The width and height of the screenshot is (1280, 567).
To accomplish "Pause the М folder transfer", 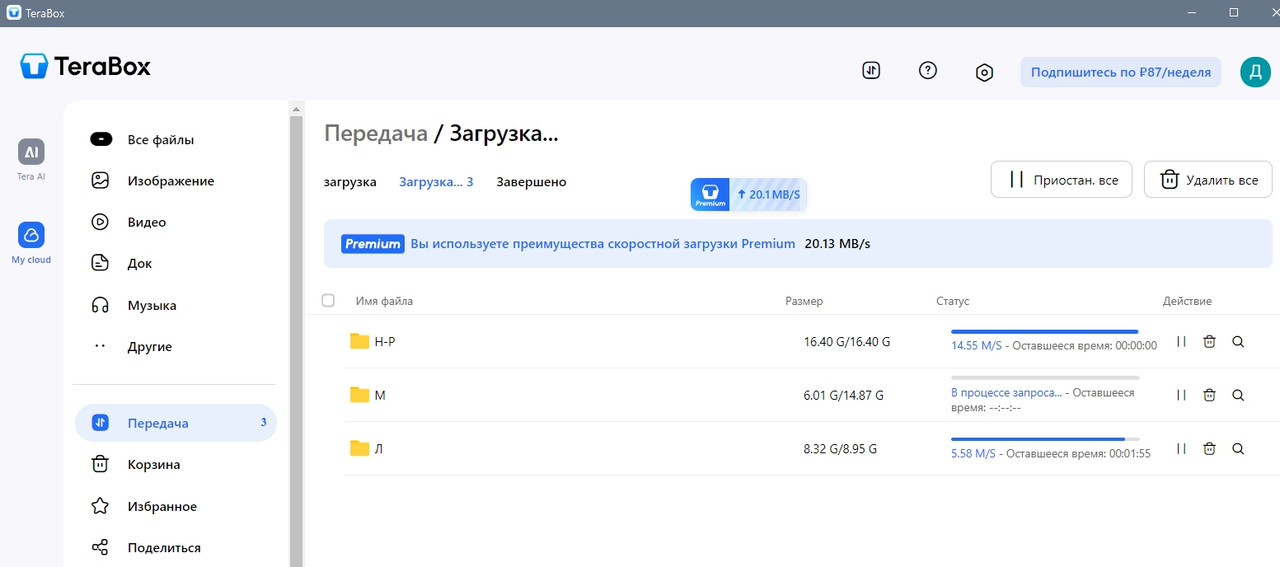I will tap(1181, 395).
